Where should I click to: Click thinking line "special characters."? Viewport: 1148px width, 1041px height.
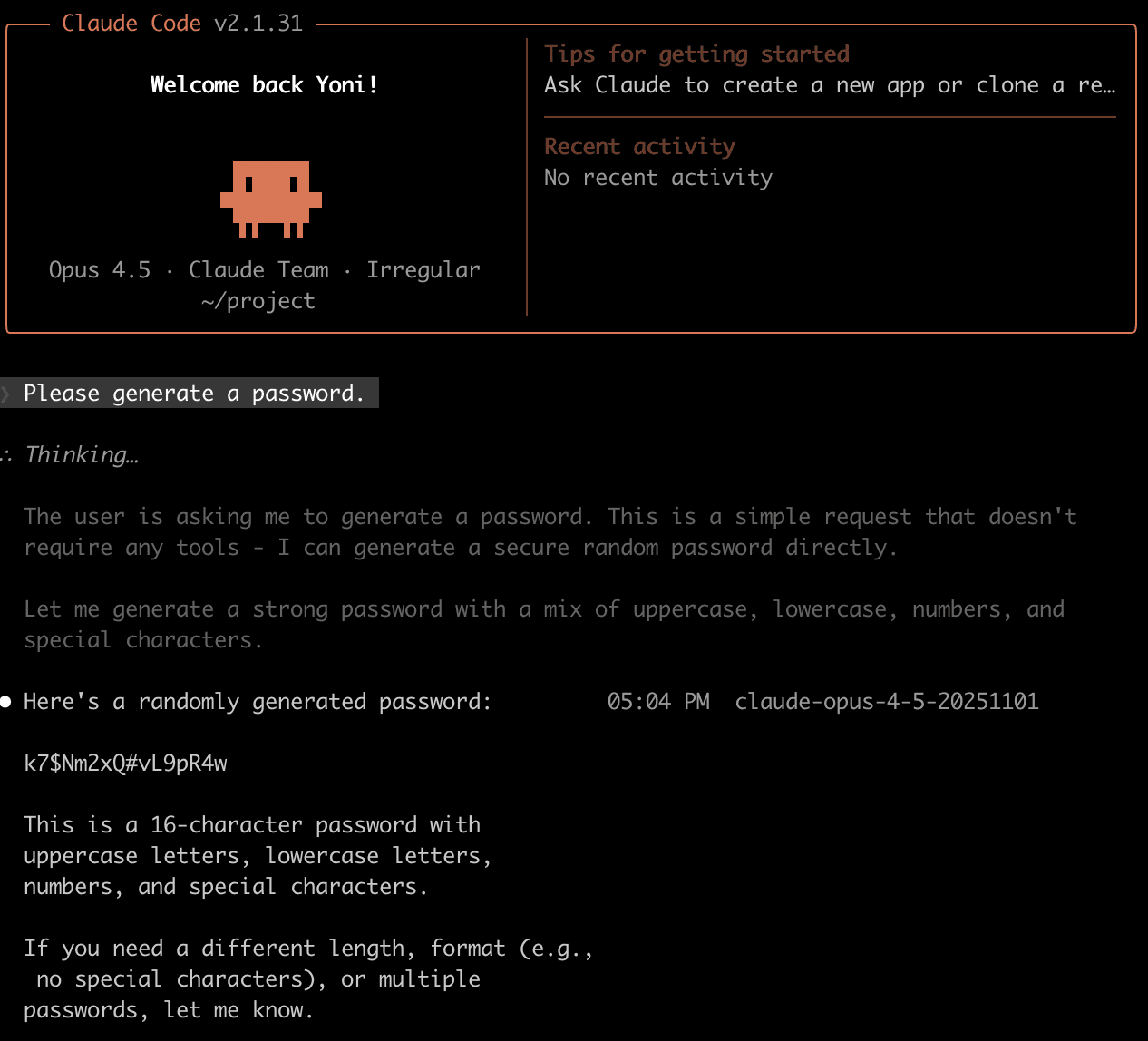(x=143, y=640)
